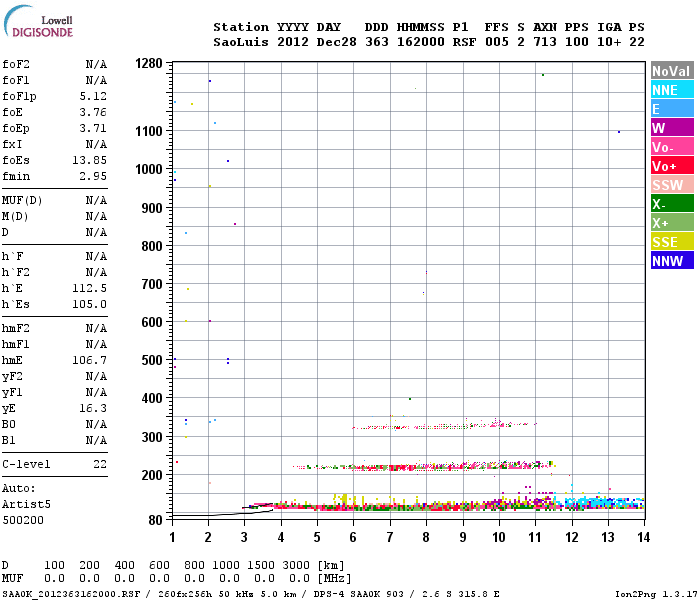Click the yE value 16.3
This screenshot has width=700, height=600.
(x=93, y=408)
